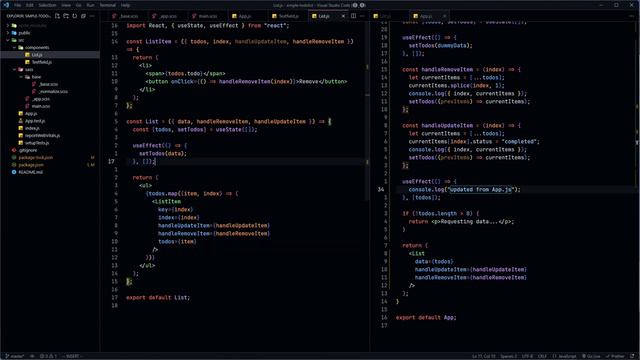640x360 pixels.
Task: Click the CRLF line ending in status bar
Action: 542,356
